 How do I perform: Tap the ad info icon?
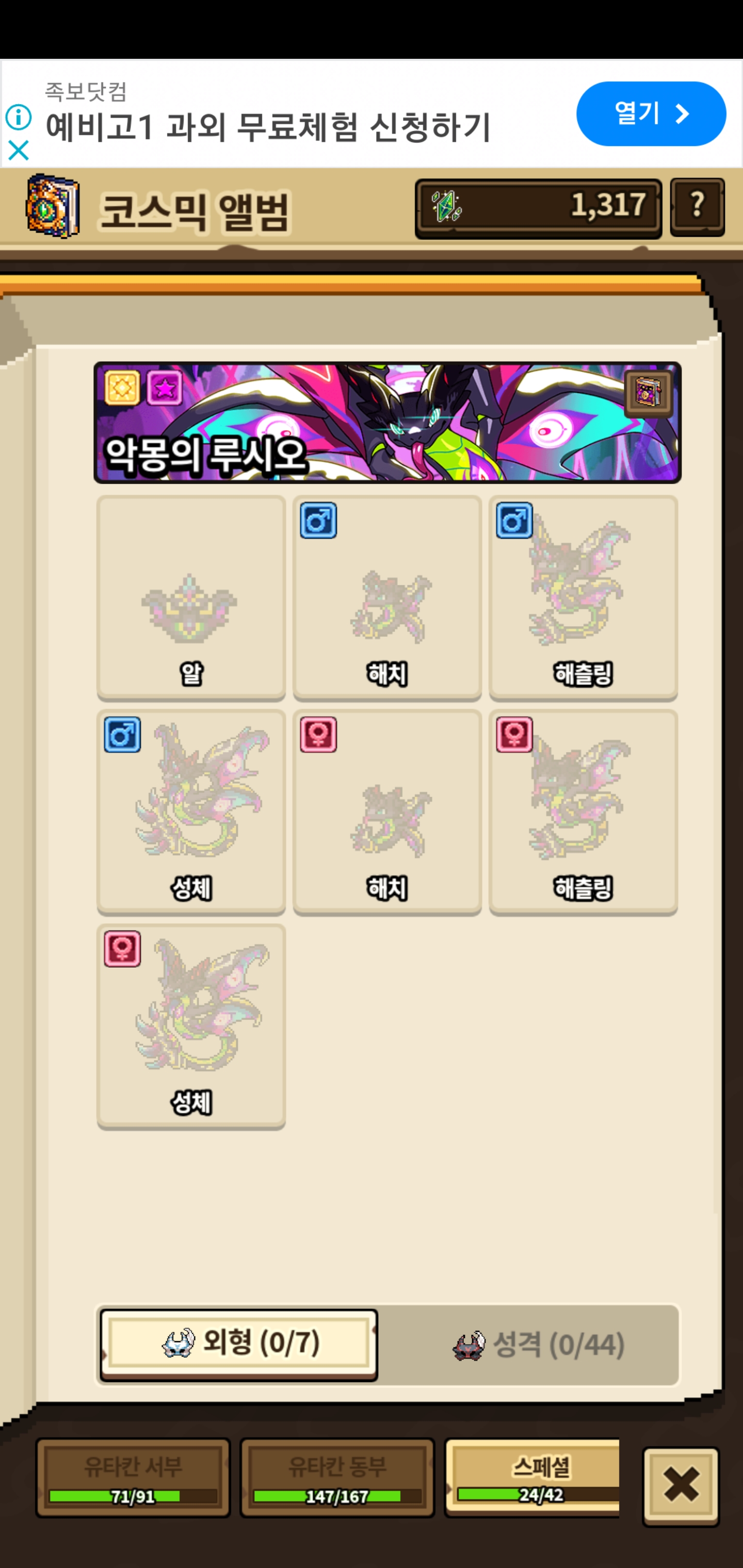point(18,117)
